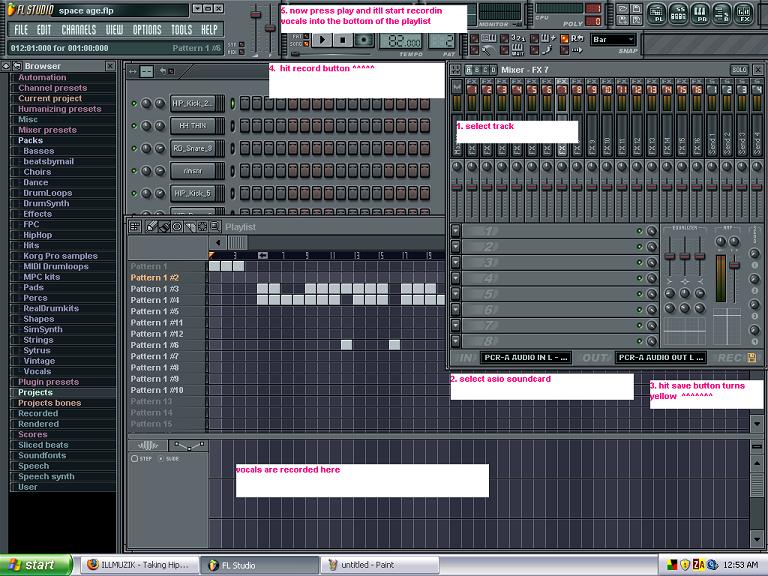Open the Piano Roll via PR icon

pyautogui.click(x=701, y=13)
